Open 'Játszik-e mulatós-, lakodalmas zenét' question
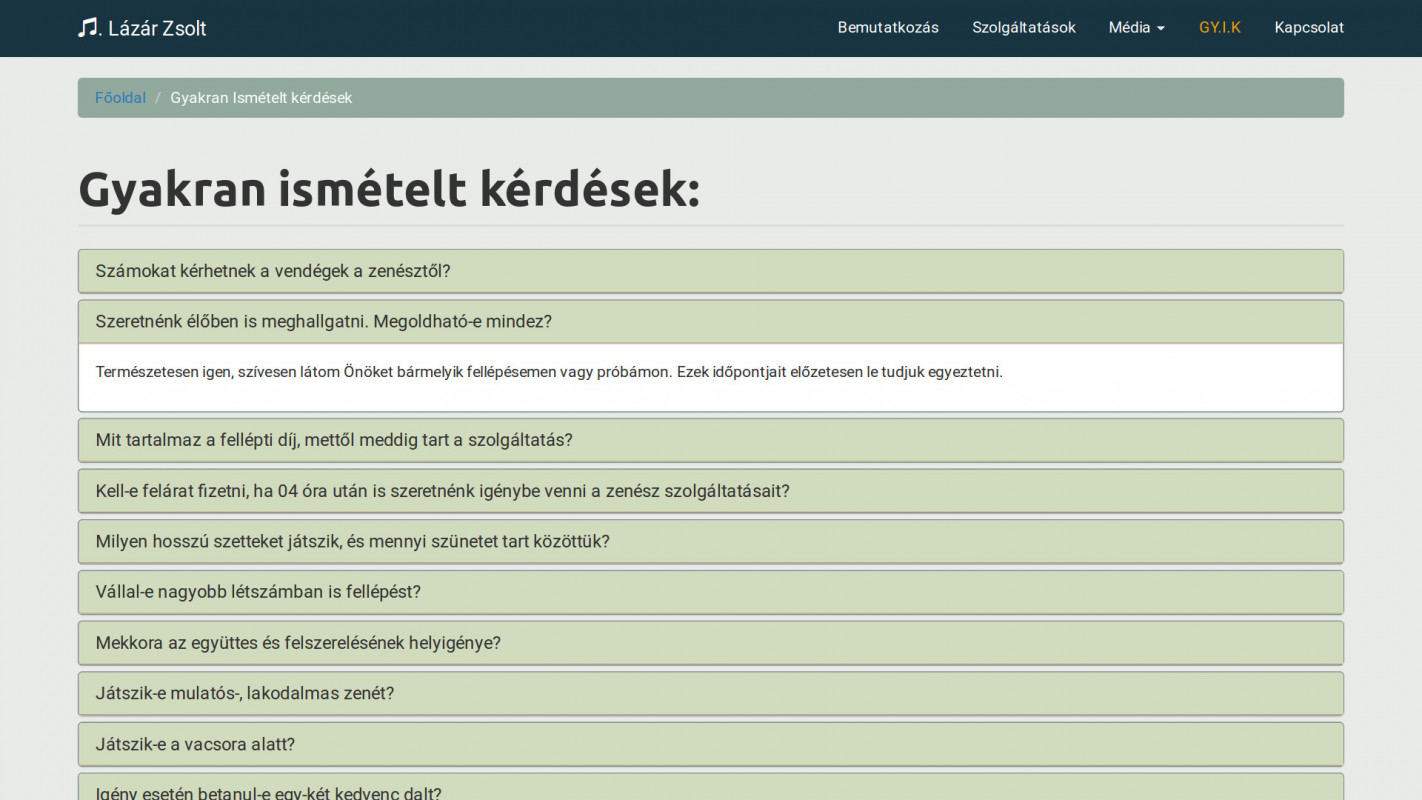 [x=245, y=694]
